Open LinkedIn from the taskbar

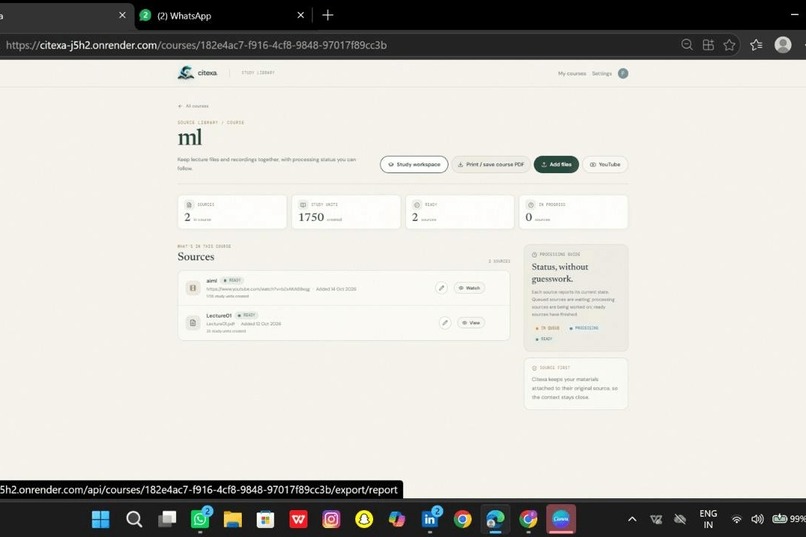(x=430, y=519)
